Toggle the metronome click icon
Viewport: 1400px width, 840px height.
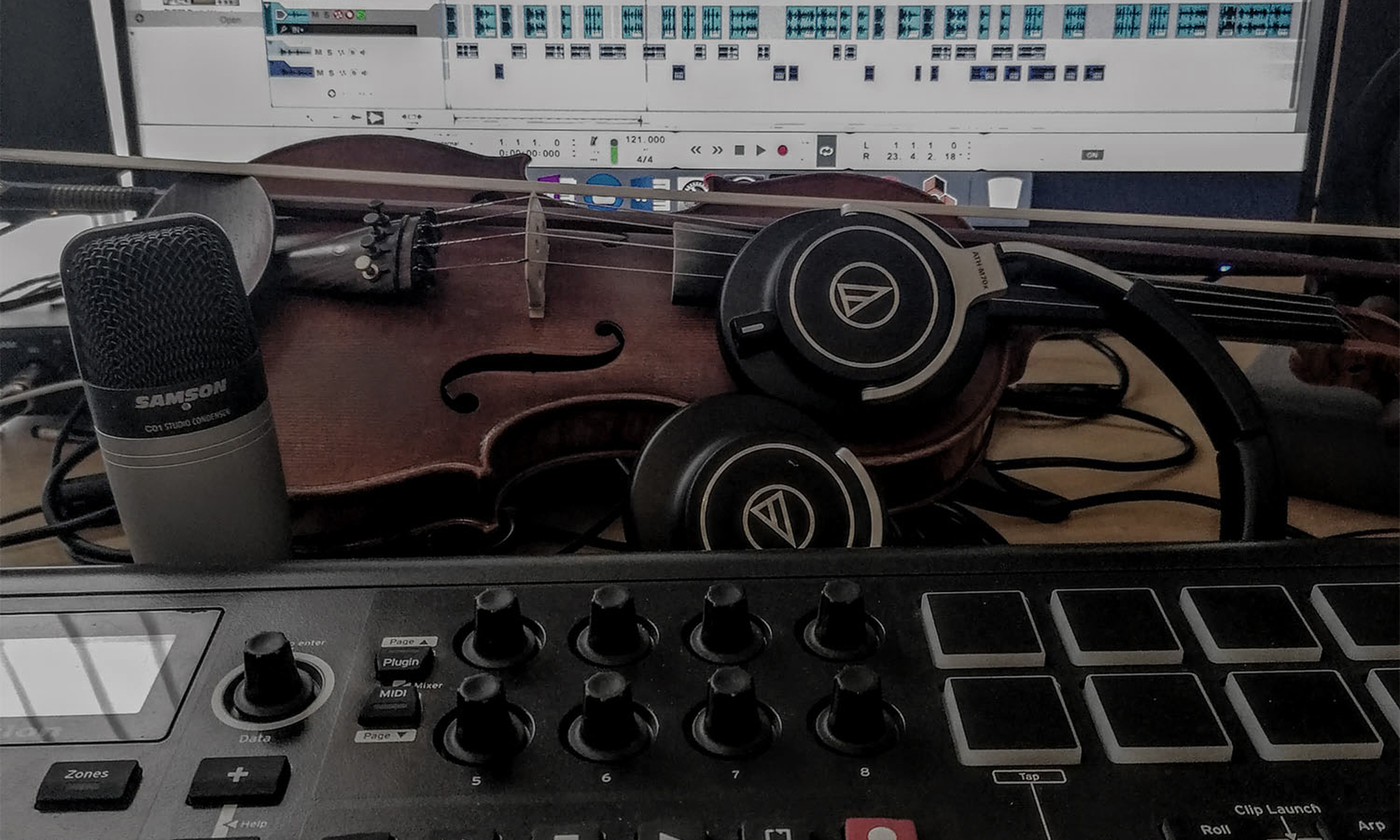[594, 141]
